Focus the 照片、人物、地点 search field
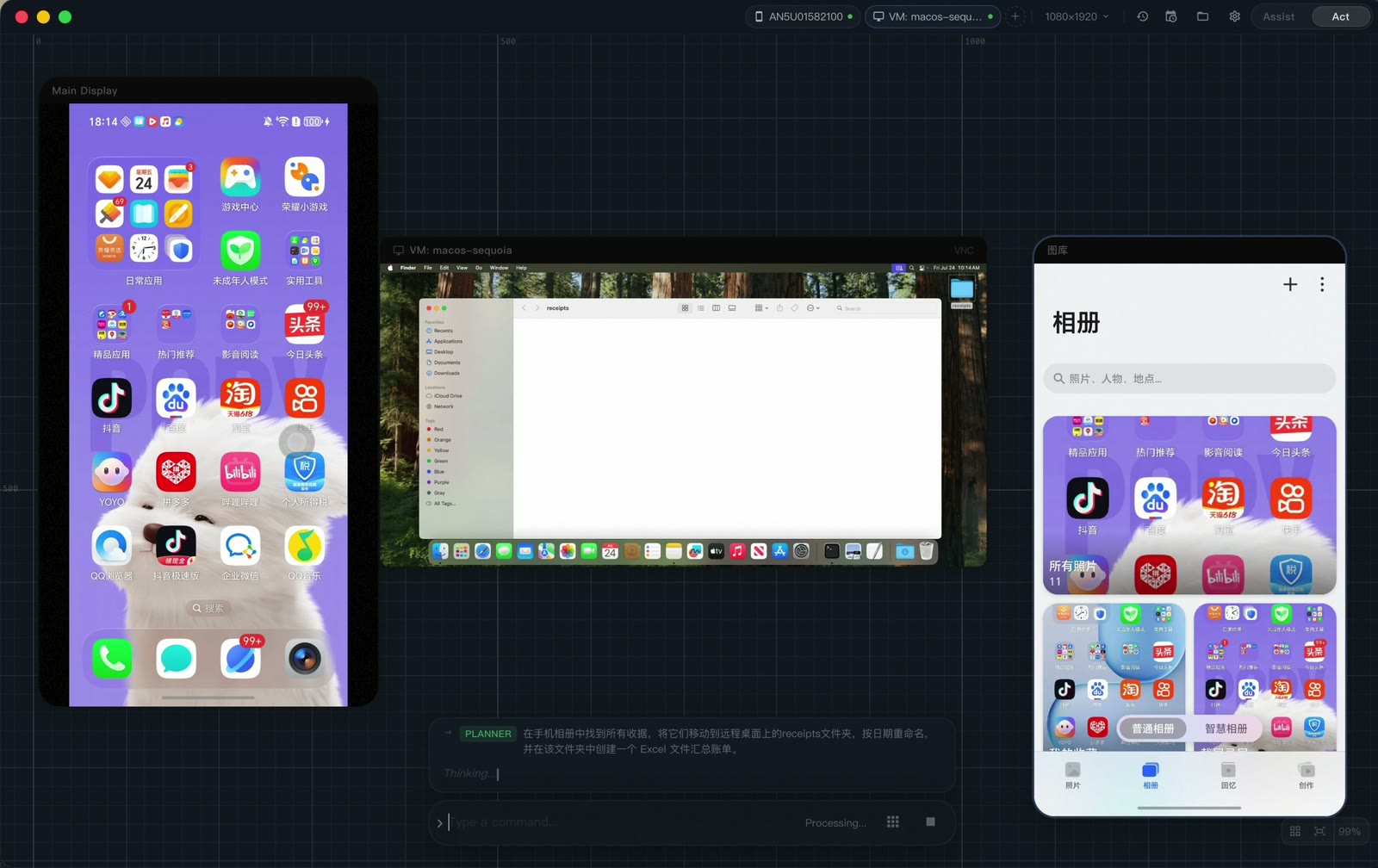The image size is (1378, 868). [1189, 378]
